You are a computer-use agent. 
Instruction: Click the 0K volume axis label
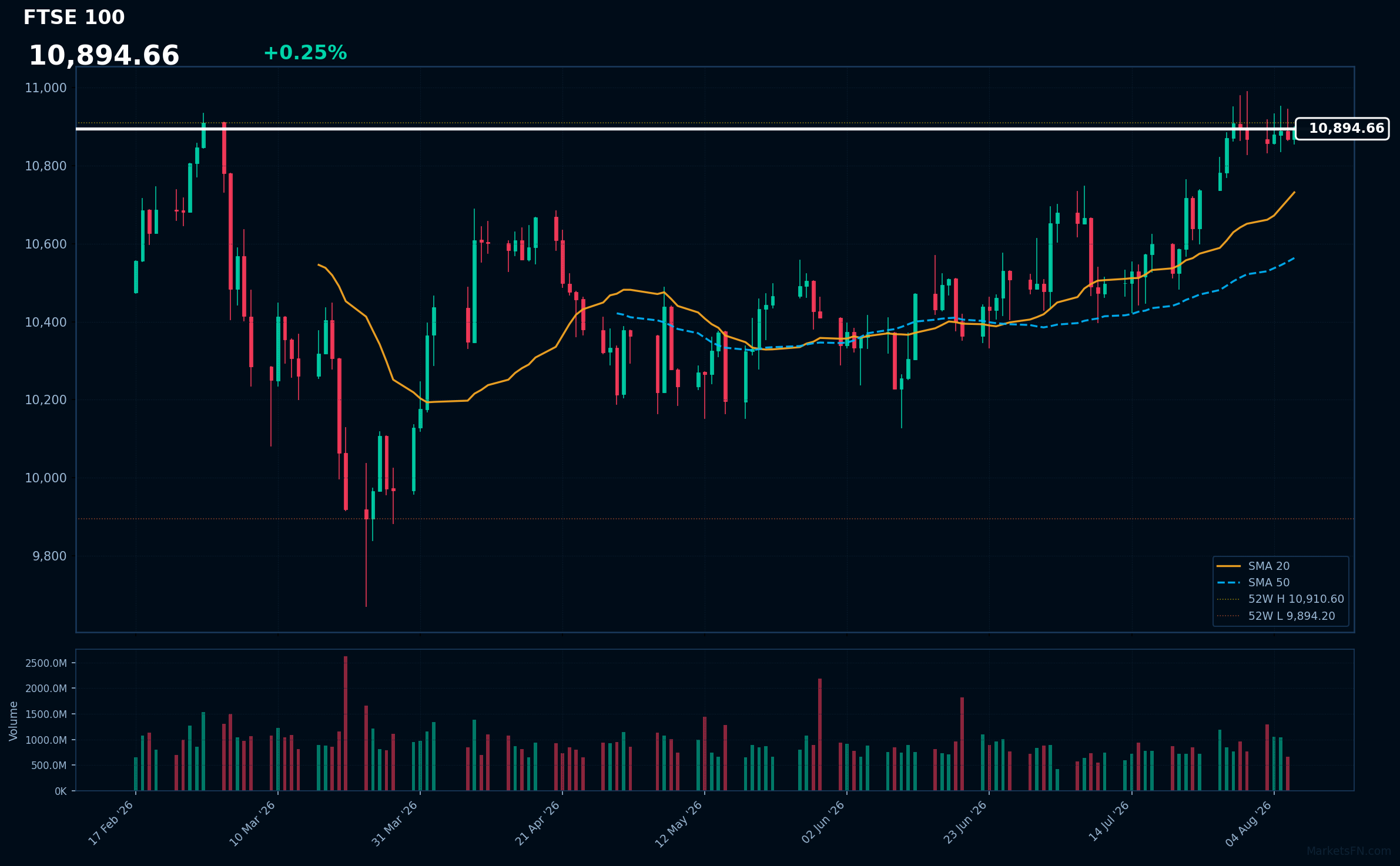click(61, 791)
